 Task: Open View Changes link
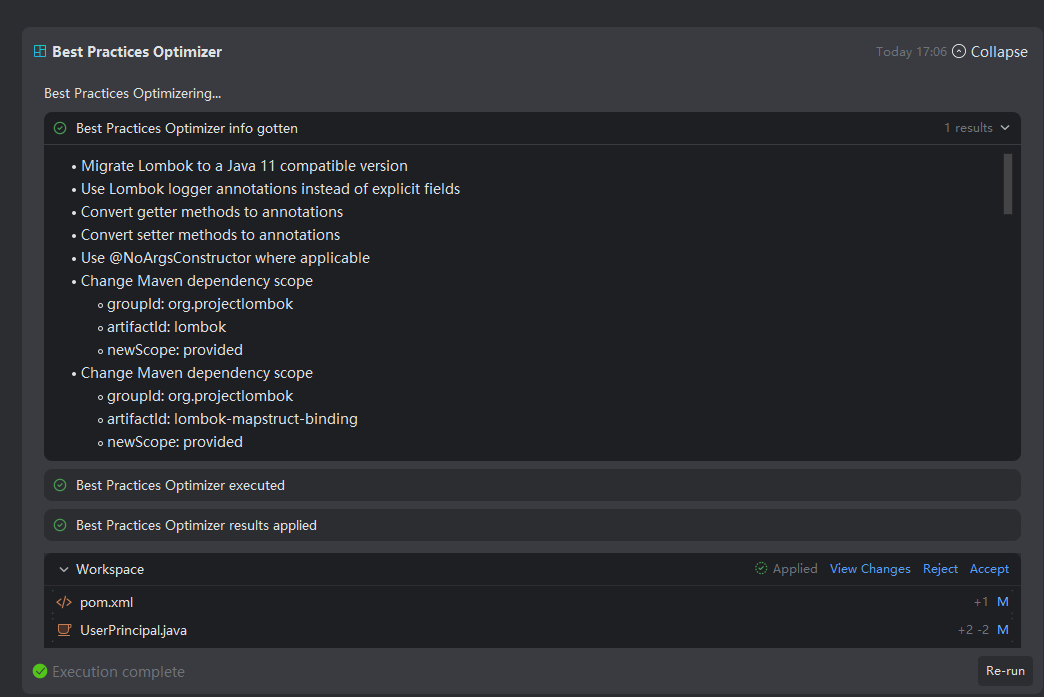pos(870,568)
